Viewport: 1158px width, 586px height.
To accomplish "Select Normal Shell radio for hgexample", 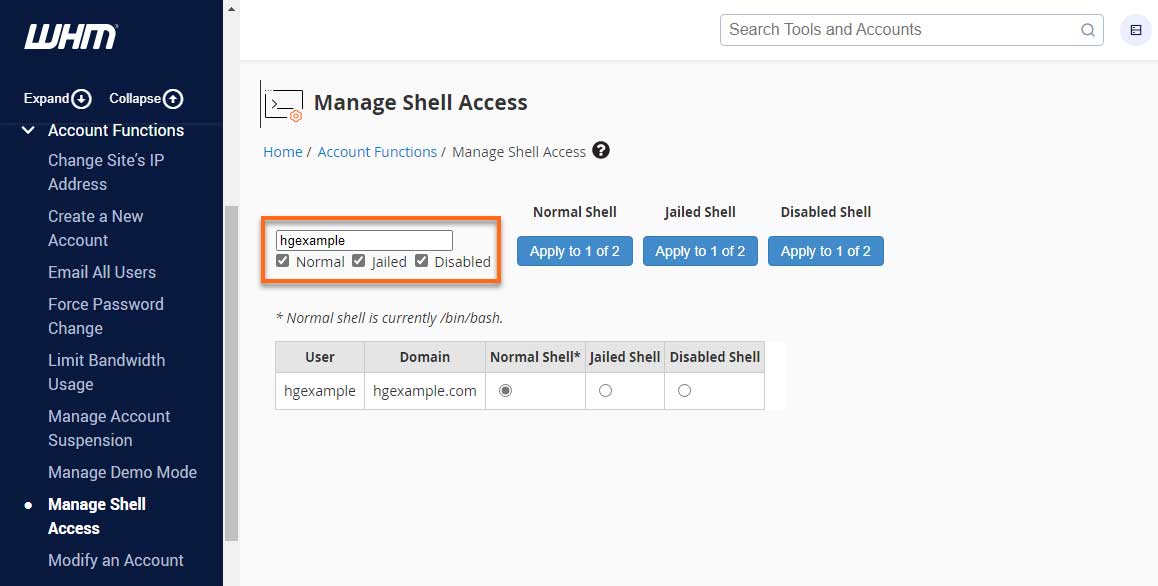I will point(505,390).
